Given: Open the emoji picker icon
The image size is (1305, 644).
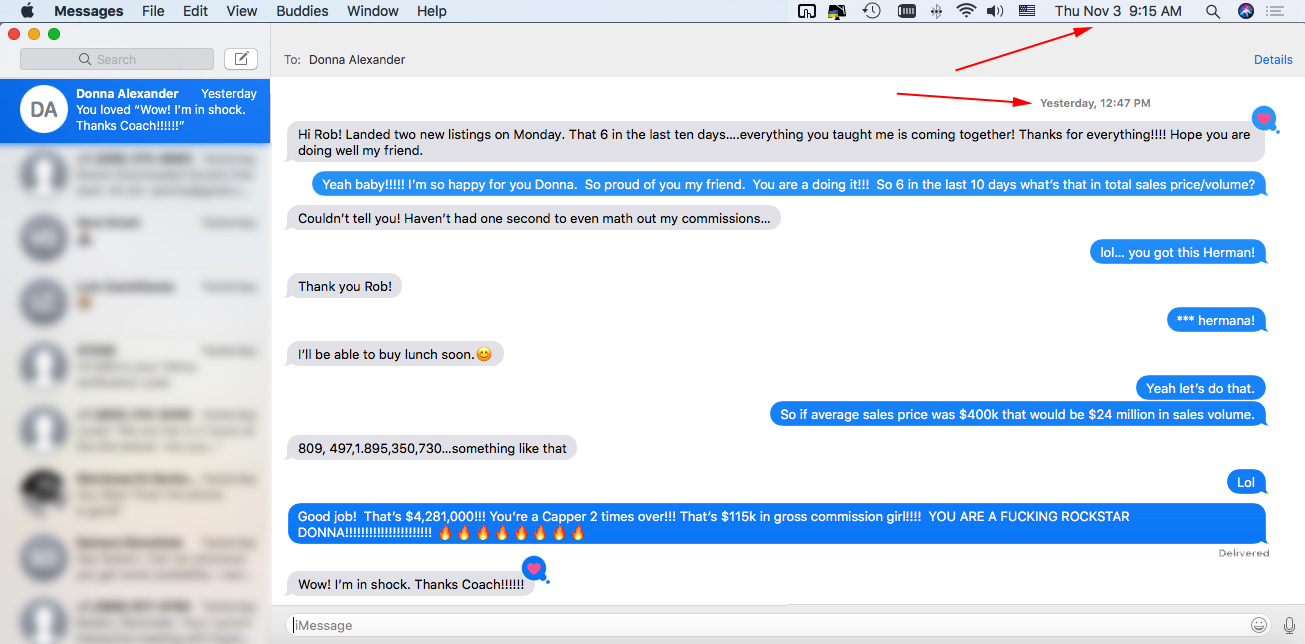Looking at the screenshot, I should 1259,625.
